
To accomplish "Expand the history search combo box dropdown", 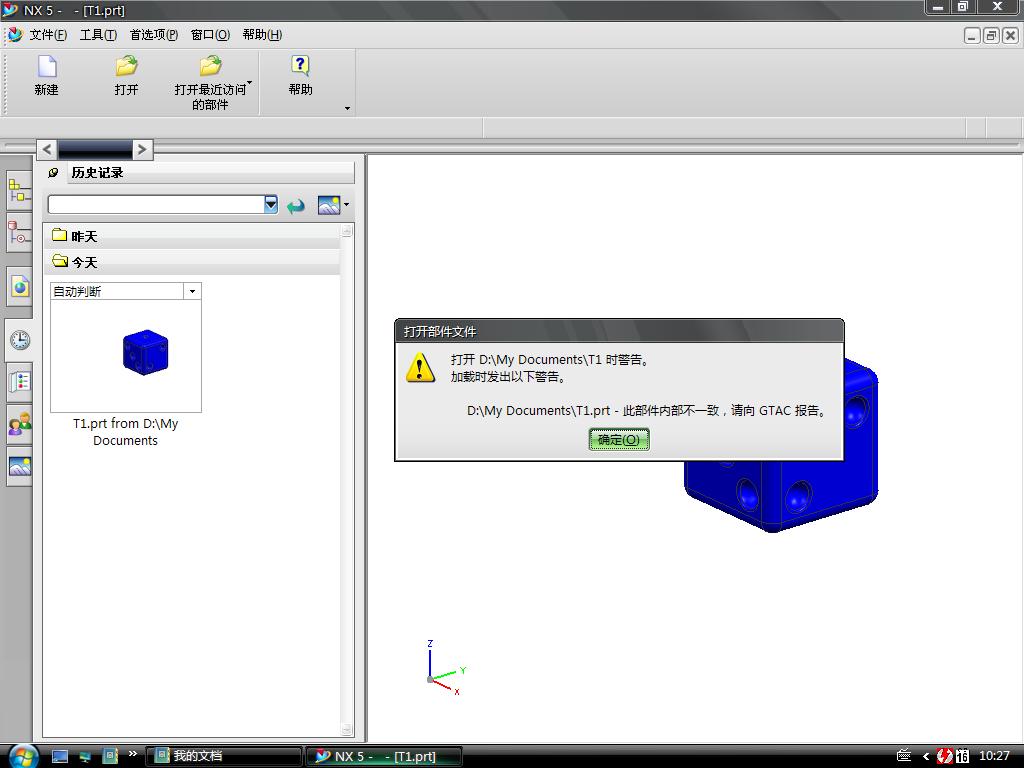I will (271, 204).
